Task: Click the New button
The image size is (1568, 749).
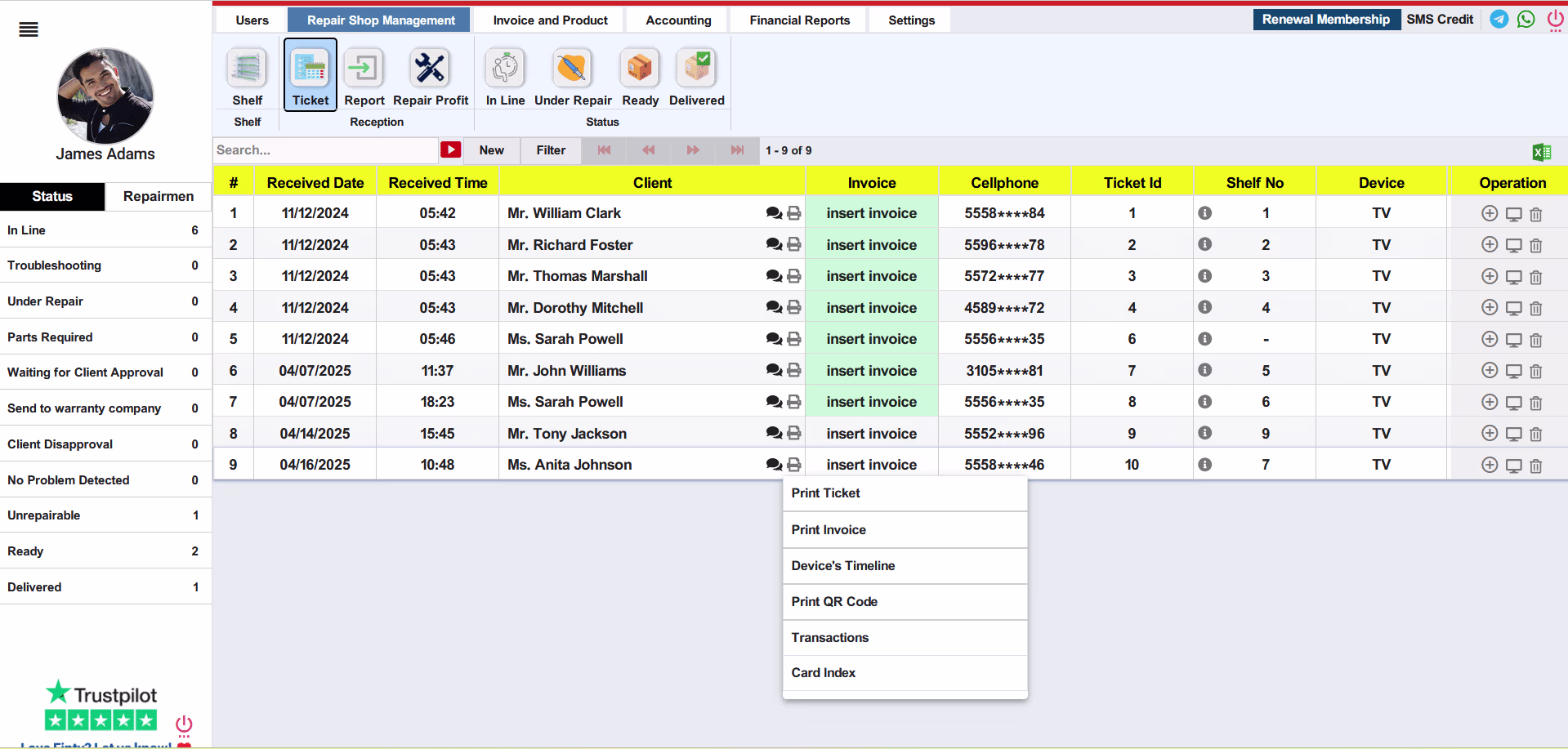Action: (491, 150)
